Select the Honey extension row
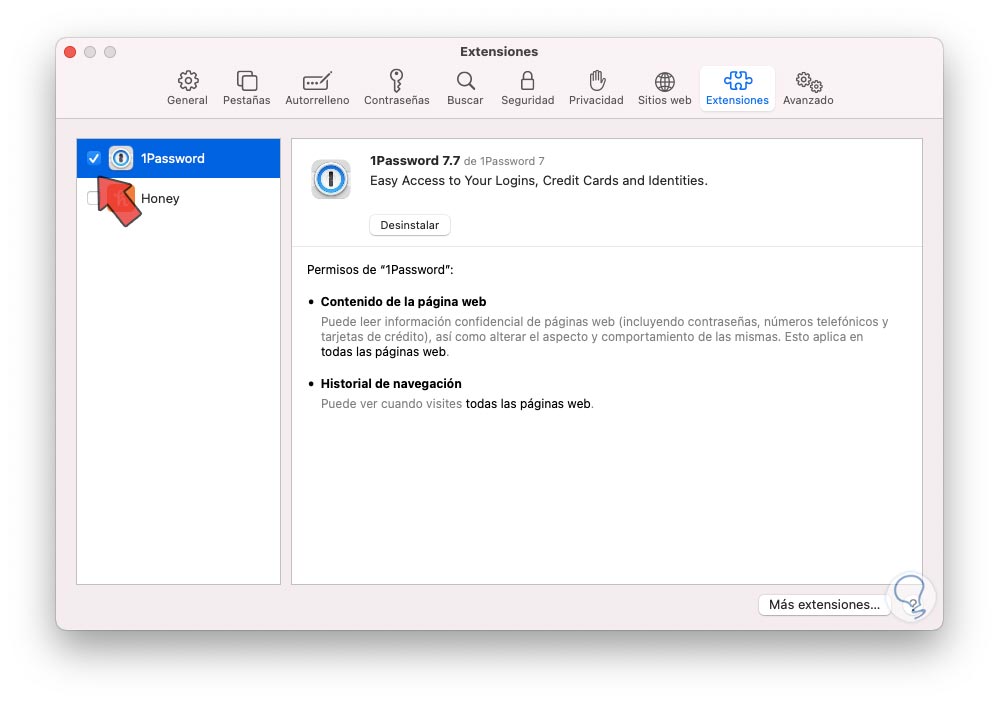Image resolution: width=999 pixels, height=704 pixels. point(178,198)
